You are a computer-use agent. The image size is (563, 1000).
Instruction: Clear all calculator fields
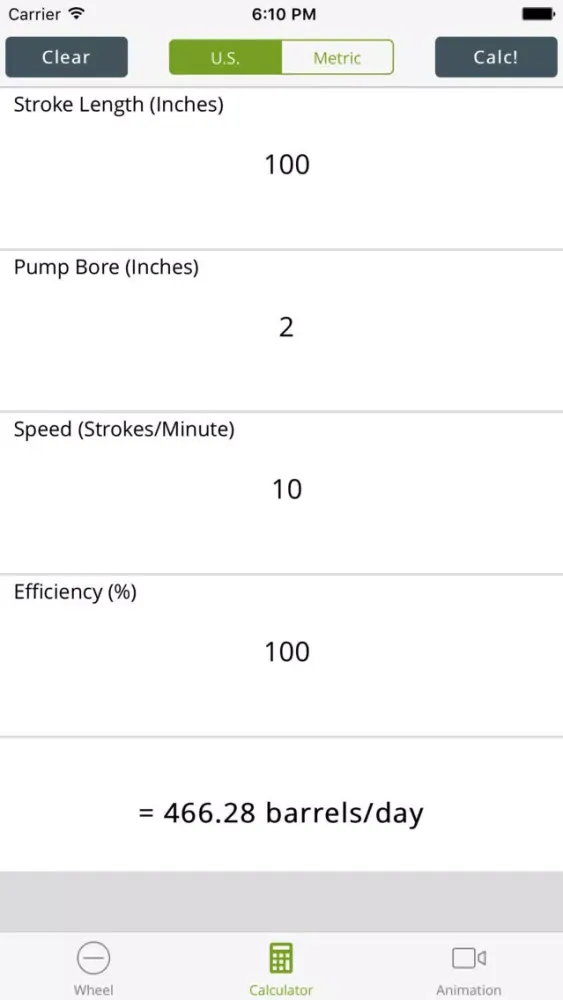click(x=66, y=57)
